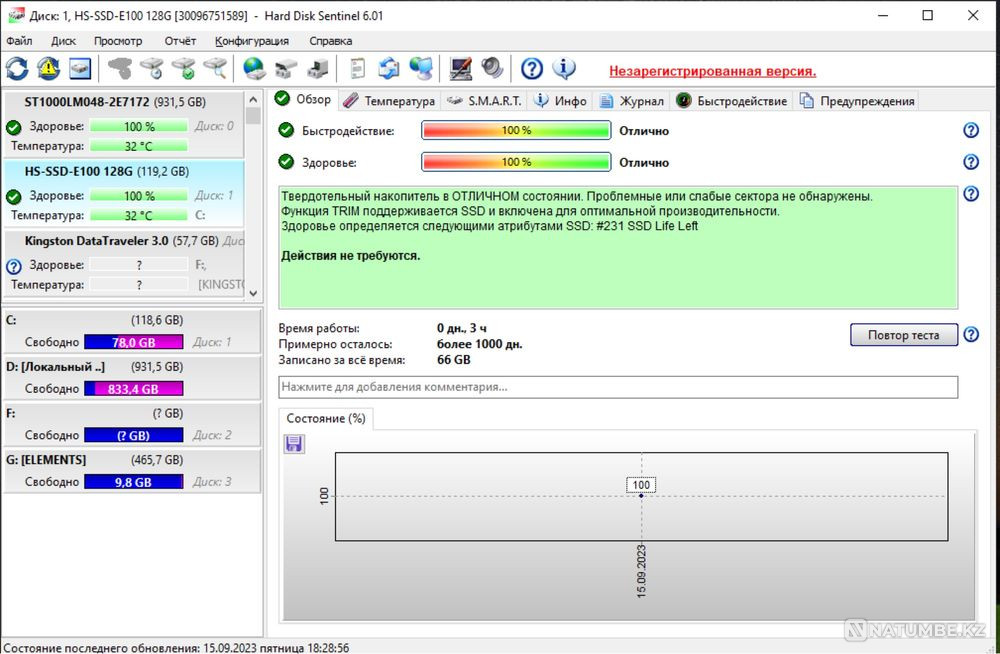Image resolution: width=1000 pixels, height=654 pixels.
Task: Open the Файл menu
Action: tap(19, 41)
